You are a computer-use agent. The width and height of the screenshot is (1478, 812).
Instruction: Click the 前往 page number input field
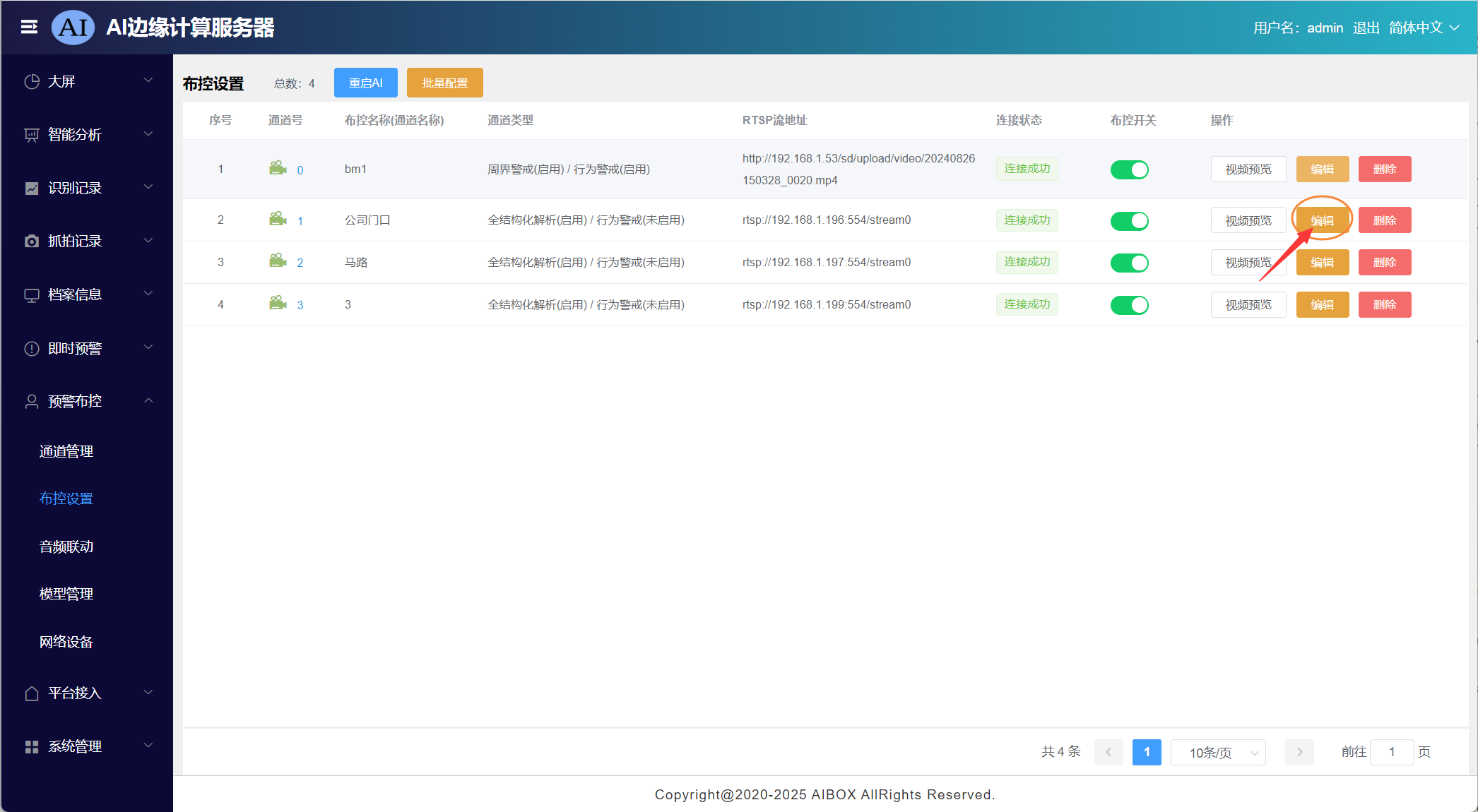pos(1391,752)
